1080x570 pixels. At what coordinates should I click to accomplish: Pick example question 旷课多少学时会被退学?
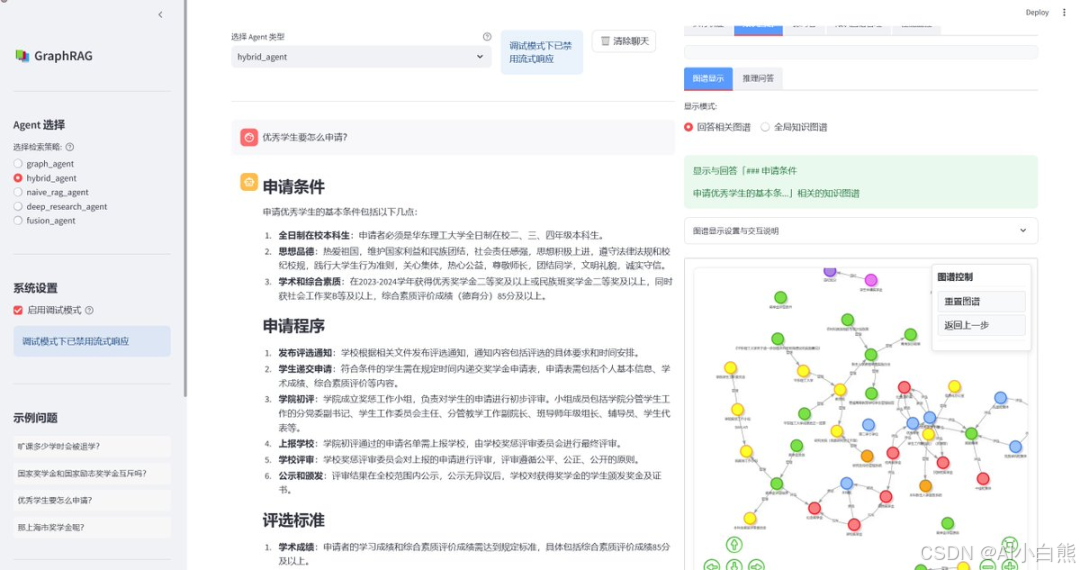point(92,447)
